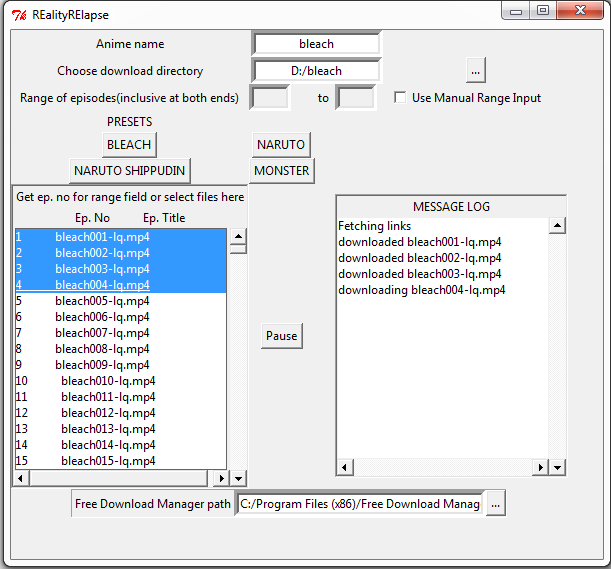Image resolution: width=611 pixels, height=569 pixels.
Task: Click message log scroll down arrow
Action: (x=557, y=467)
